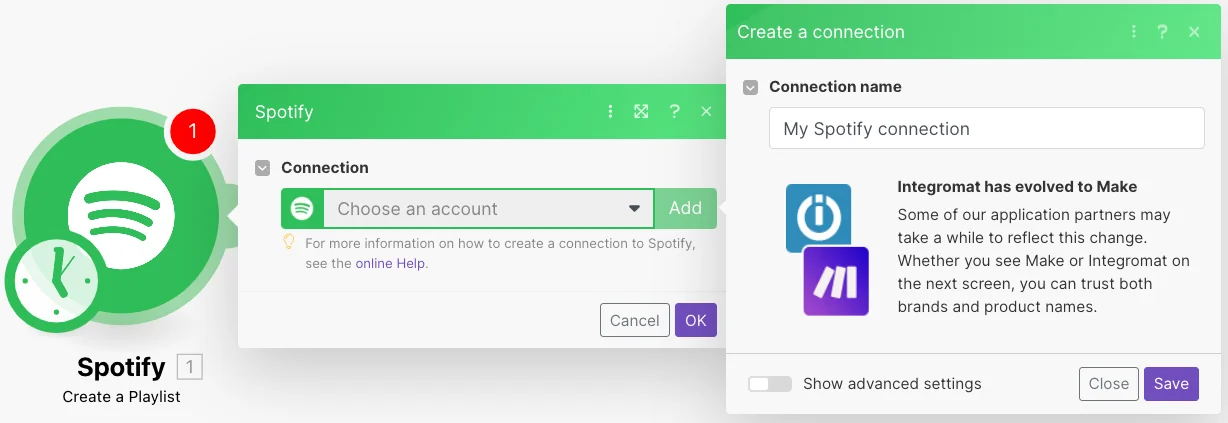This screenshot has height=423, width=1228.
Task: Save the new Spotify connection
Action: (x=1171, y=384)
